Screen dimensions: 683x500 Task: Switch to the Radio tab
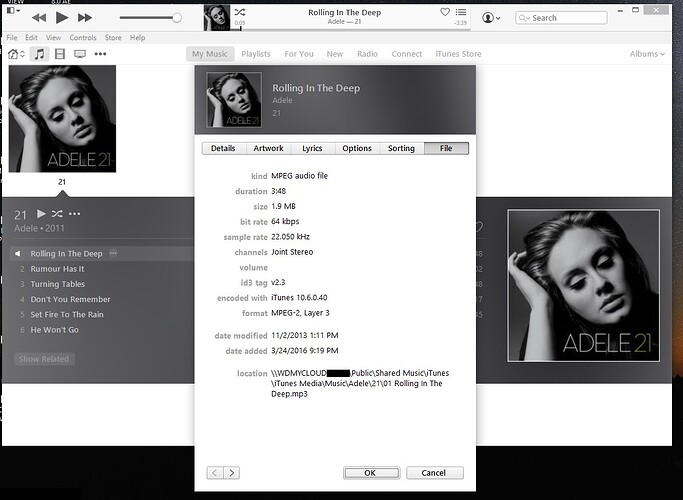pos(367,54)
